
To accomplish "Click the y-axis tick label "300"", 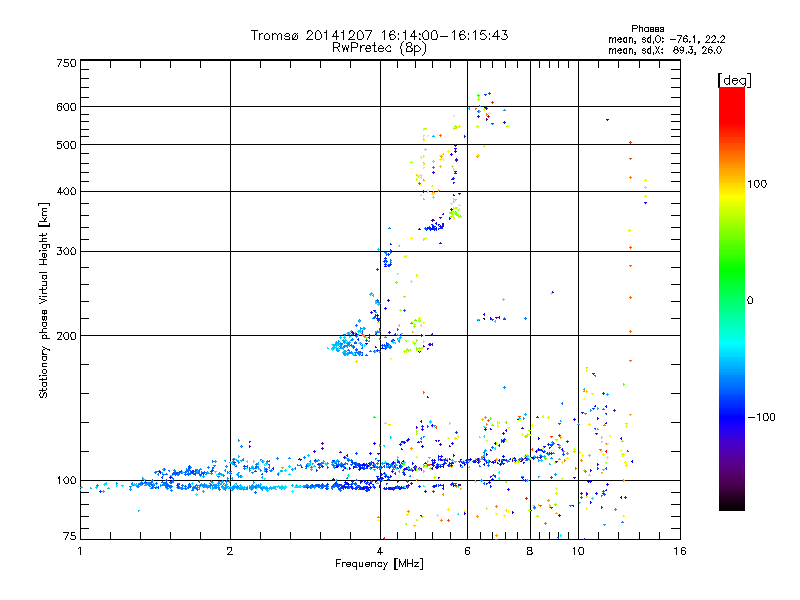I will coord(66,251).
